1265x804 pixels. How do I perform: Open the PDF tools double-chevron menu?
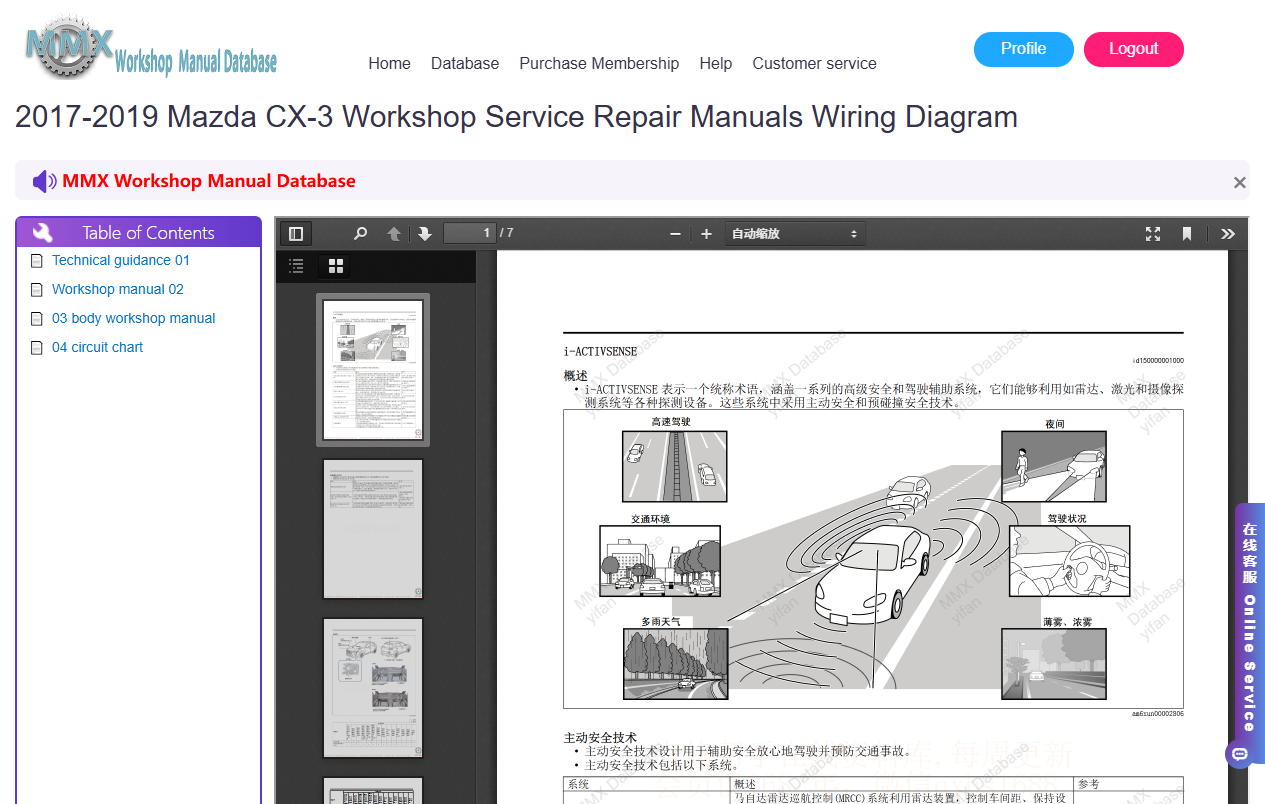click(1228, 234)
